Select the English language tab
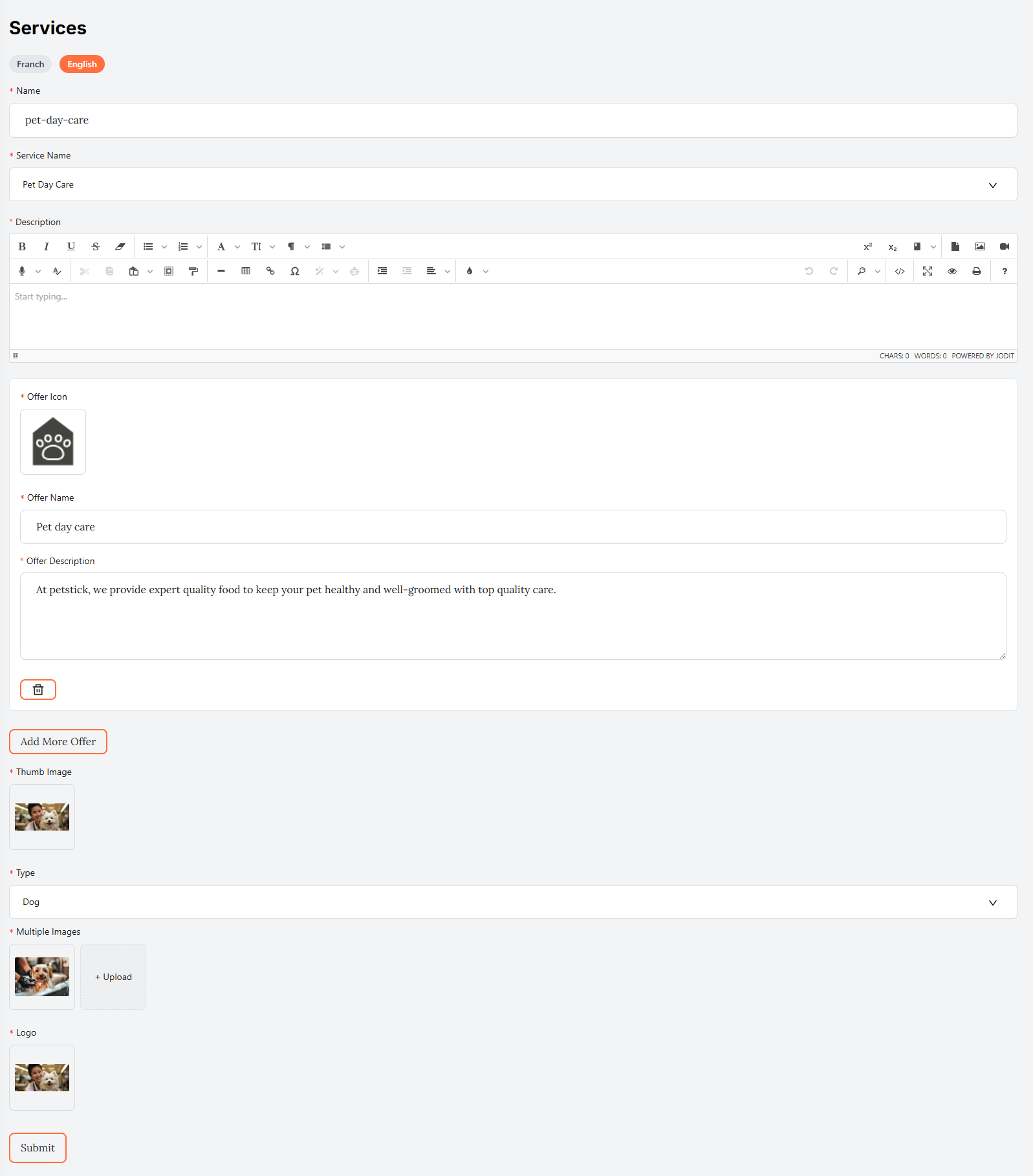Screen dimensions: 1033x1176 [x=82, y=64]
